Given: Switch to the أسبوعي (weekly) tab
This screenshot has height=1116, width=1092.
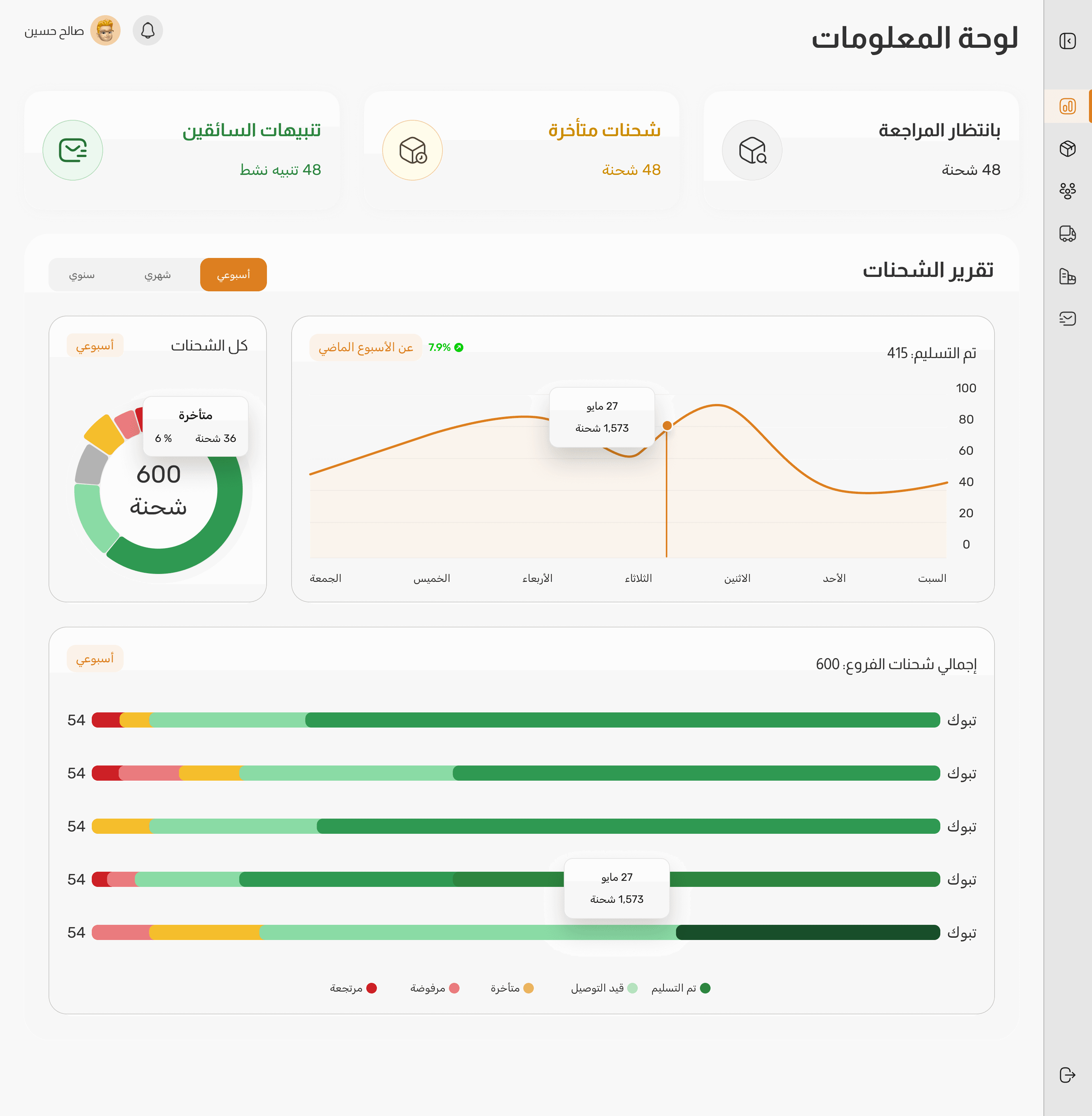Looking at the screenshot, I should tap(233, 274).
